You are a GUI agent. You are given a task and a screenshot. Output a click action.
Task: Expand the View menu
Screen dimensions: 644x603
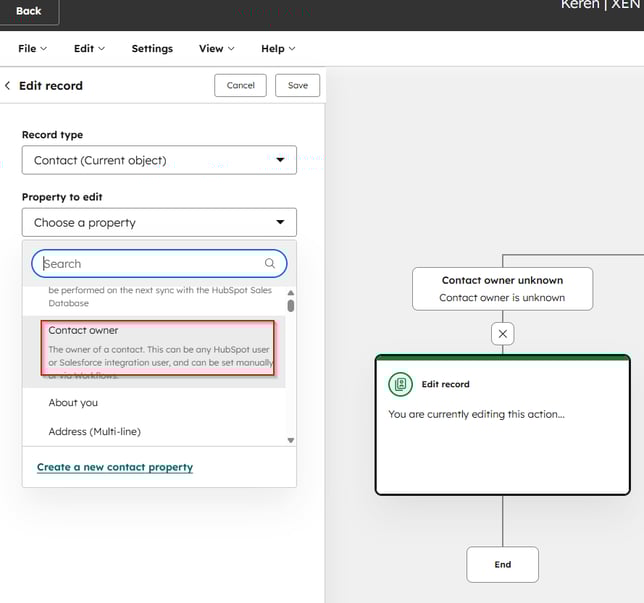tap(216, 48)
